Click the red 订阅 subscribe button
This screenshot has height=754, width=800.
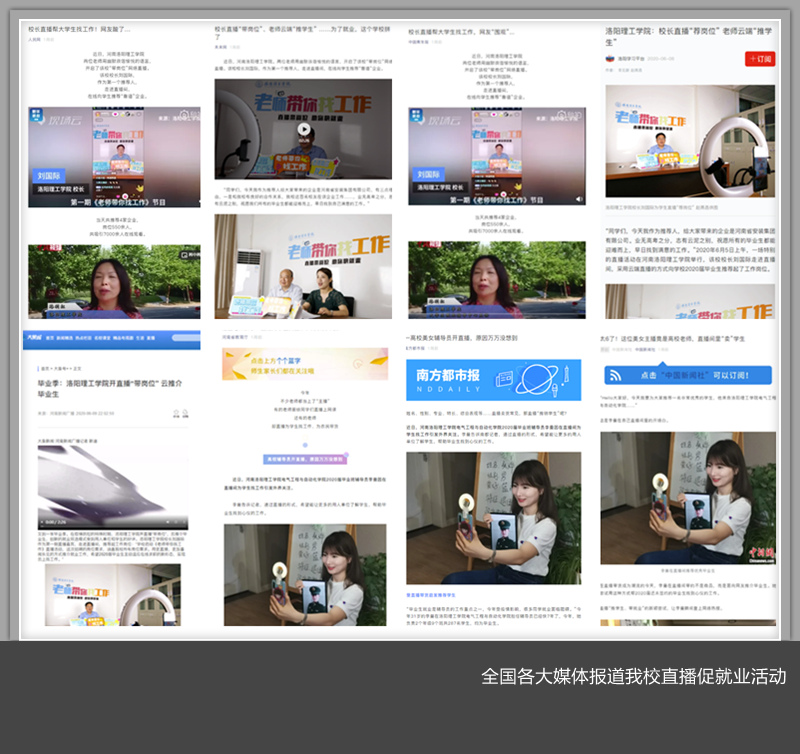coord(760,59)
